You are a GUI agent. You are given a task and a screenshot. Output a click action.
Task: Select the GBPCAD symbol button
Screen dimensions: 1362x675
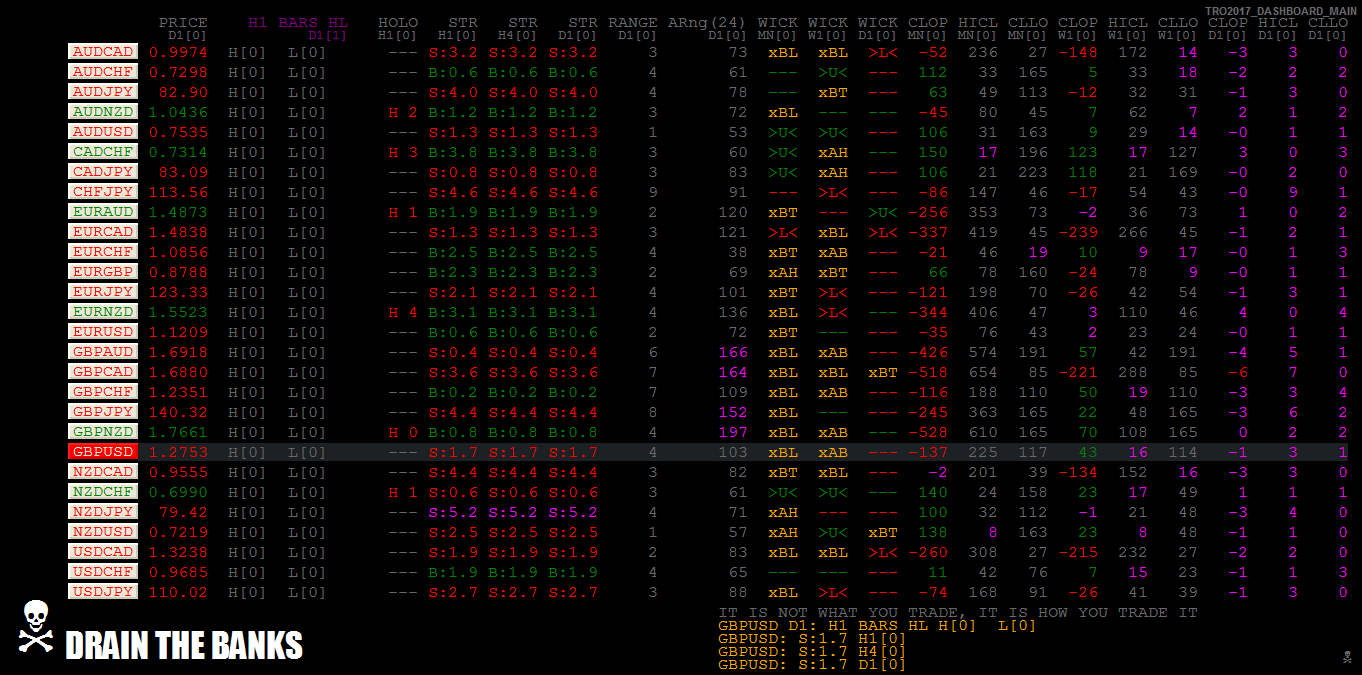[103, 371]
